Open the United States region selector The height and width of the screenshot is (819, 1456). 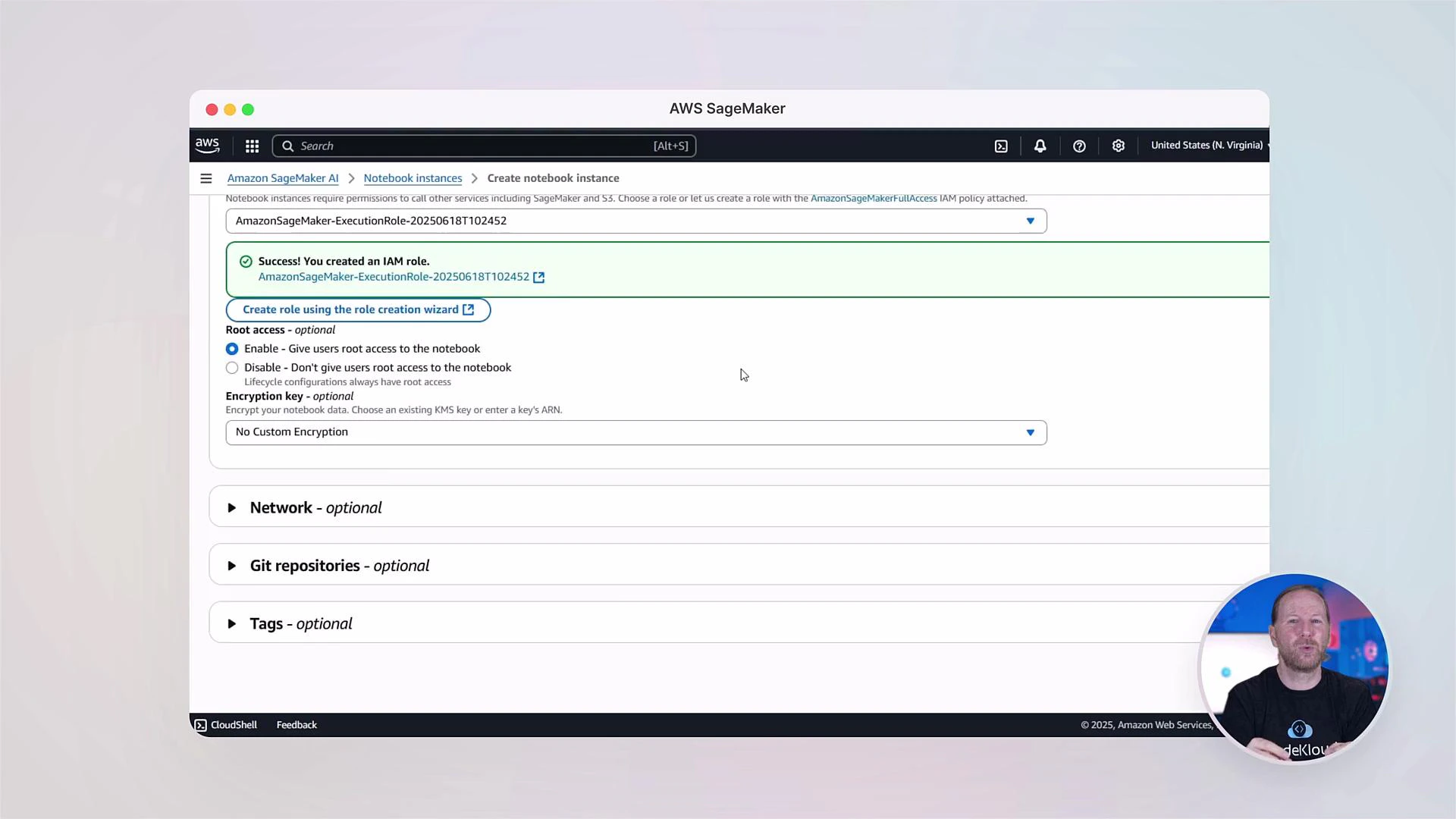(1207, 145)
